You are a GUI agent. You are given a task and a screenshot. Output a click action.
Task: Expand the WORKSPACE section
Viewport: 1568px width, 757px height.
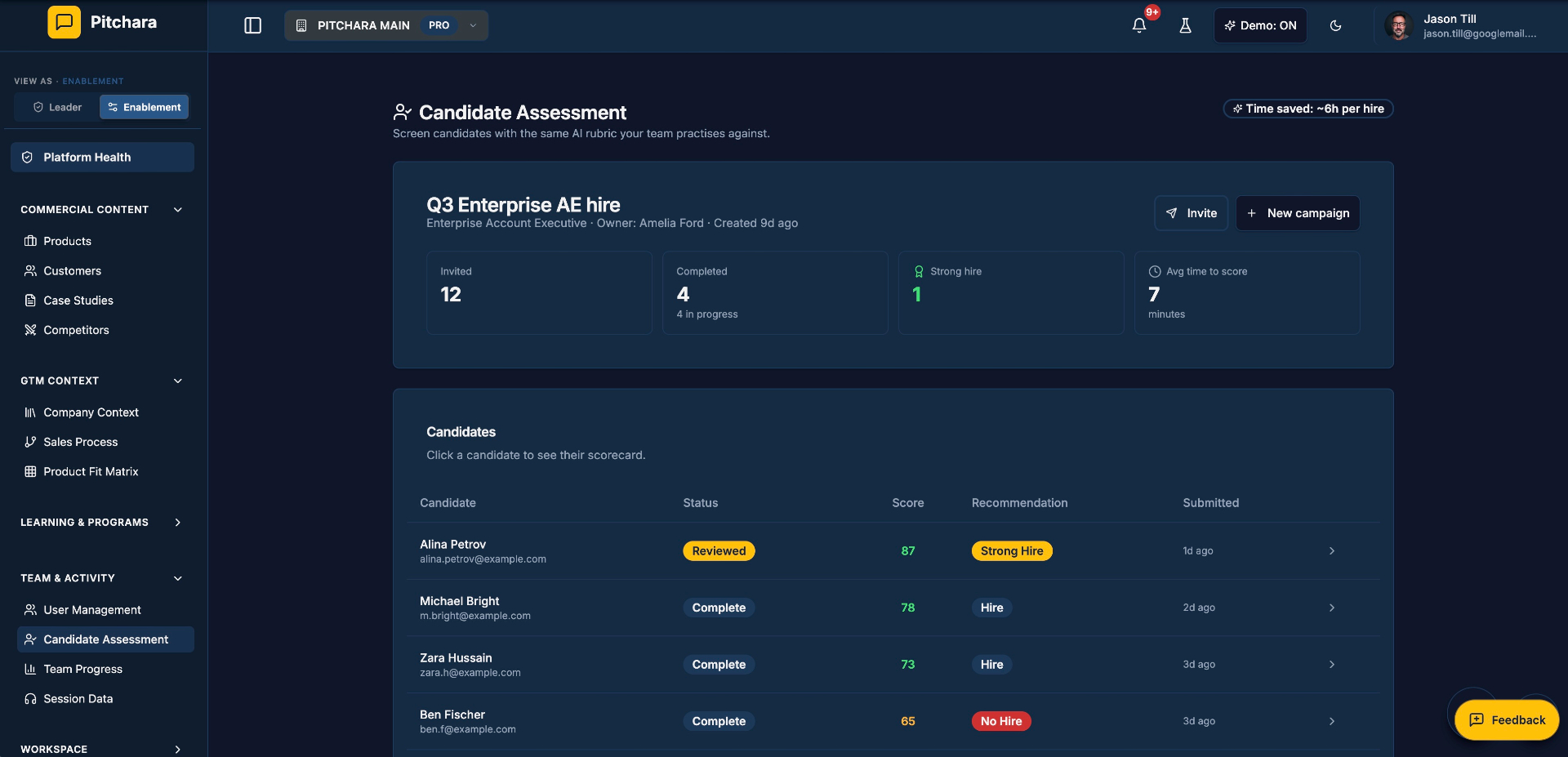coord(178,749)
